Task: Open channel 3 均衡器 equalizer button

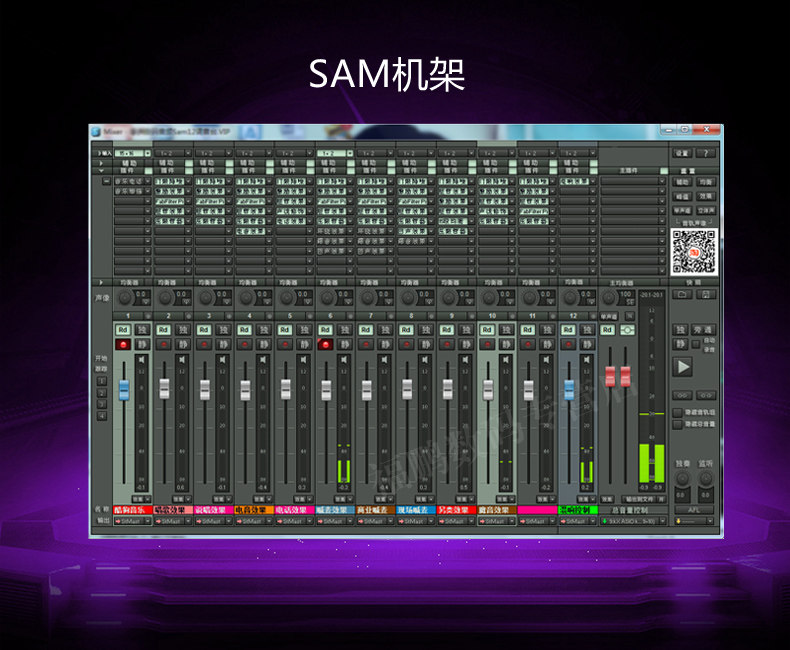Action: [x=207, y=283]
